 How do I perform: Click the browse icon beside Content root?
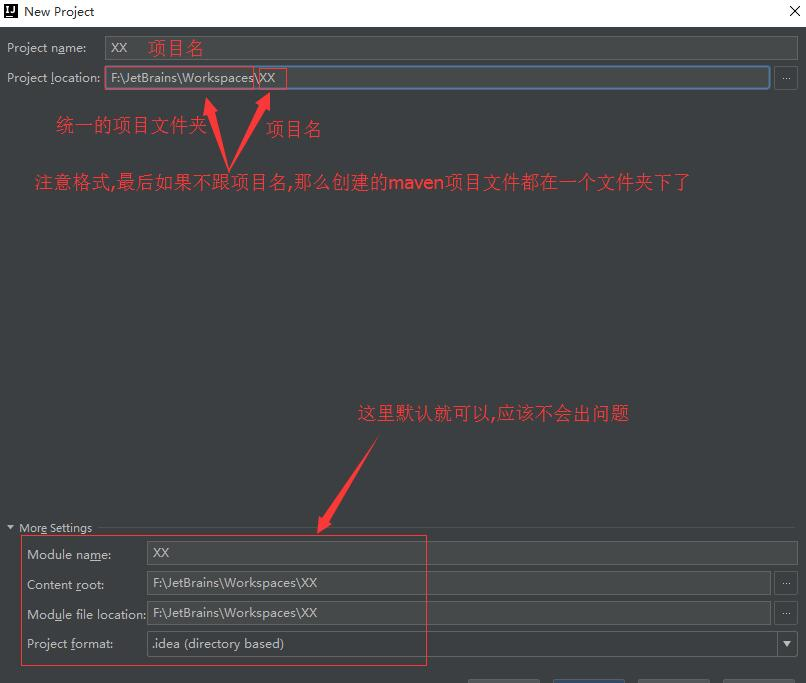point(786,583)
